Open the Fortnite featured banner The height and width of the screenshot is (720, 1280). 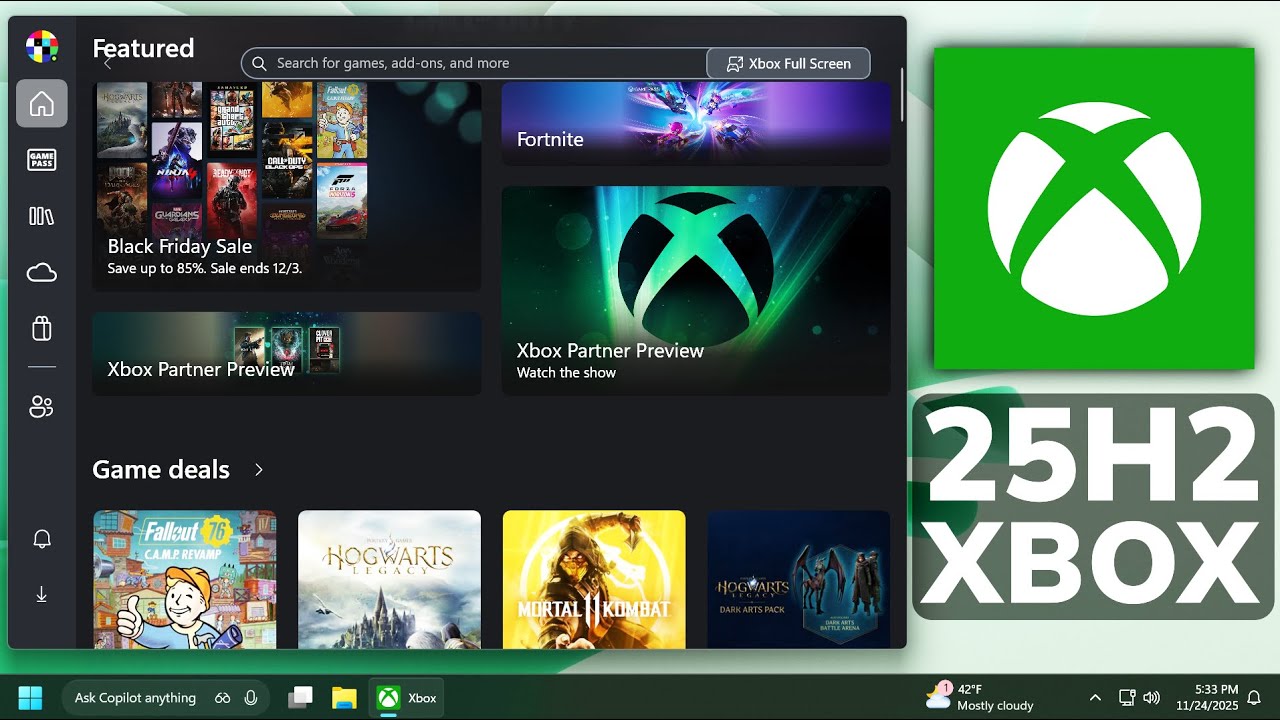(696, 123)
